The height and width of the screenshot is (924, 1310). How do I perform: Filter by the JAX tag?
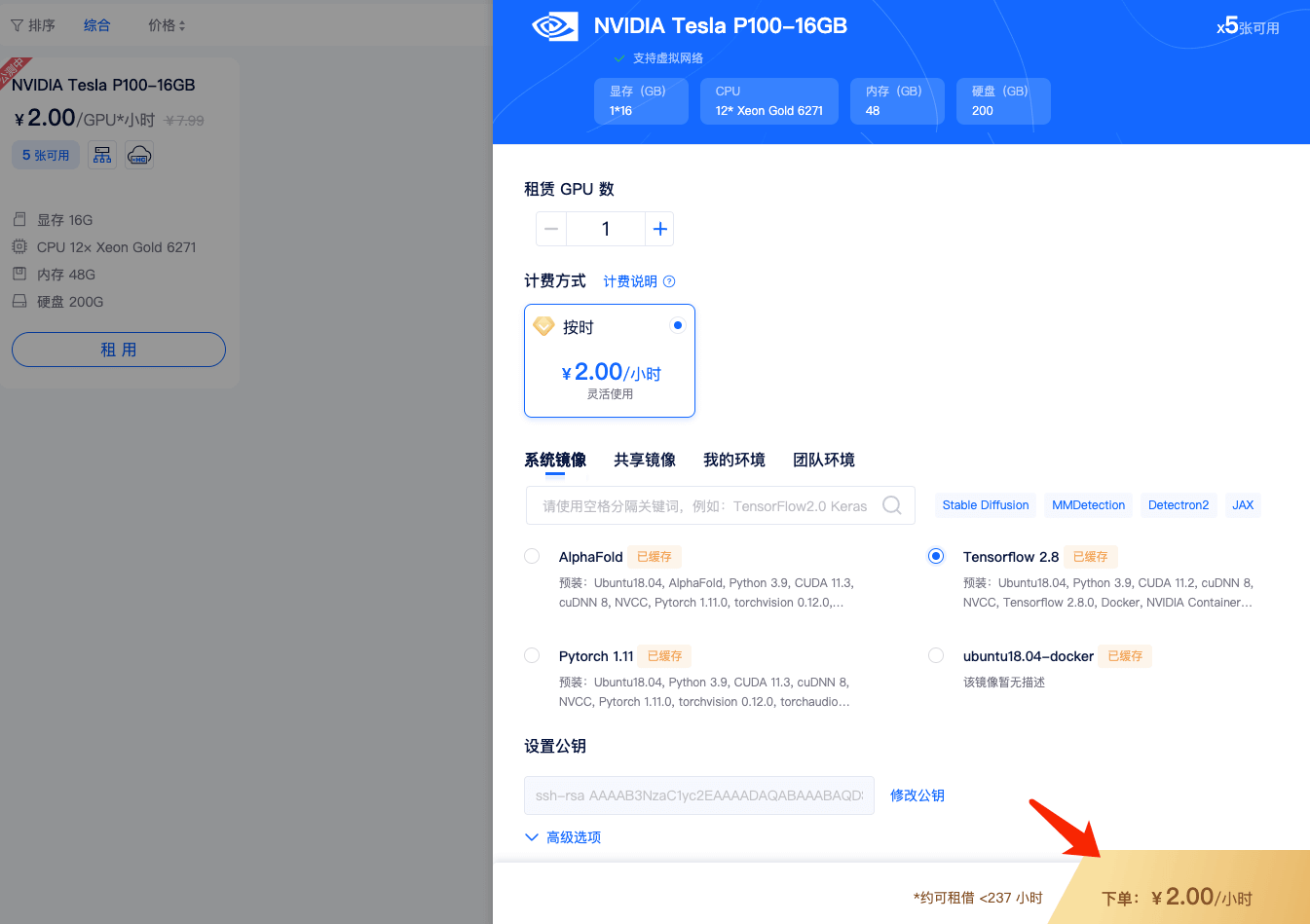(x=1243, y=505)
